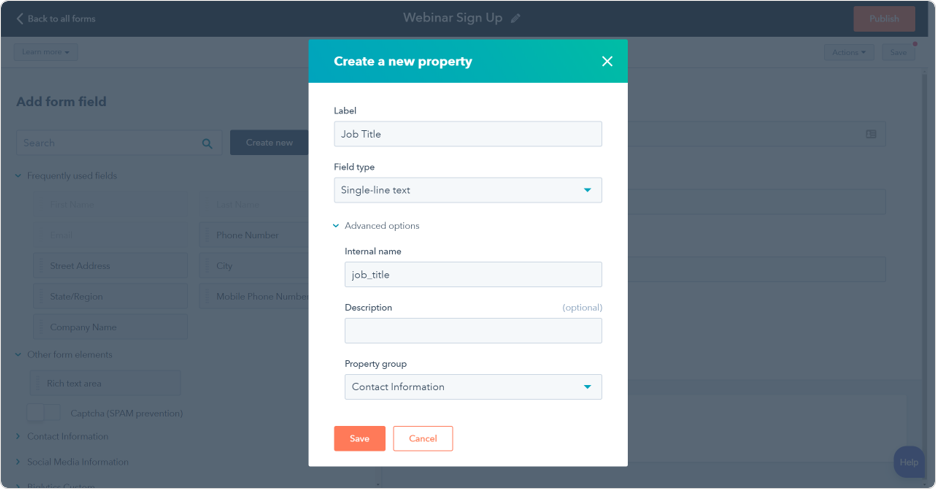
Task: Click the Create new button
Action: click(x=269, y=142)
